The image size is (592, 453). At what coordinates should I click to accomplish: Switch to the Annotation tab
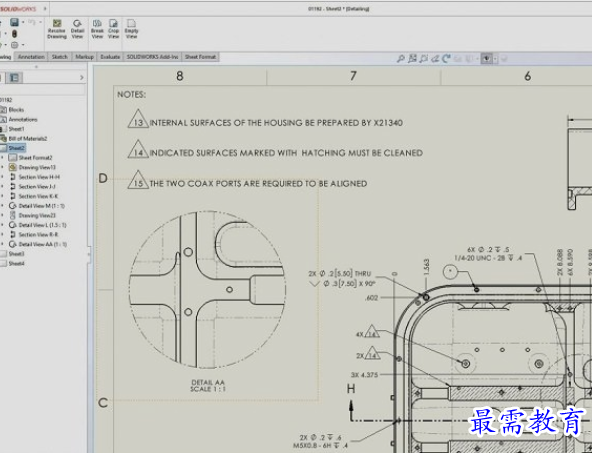pos(31,57)
